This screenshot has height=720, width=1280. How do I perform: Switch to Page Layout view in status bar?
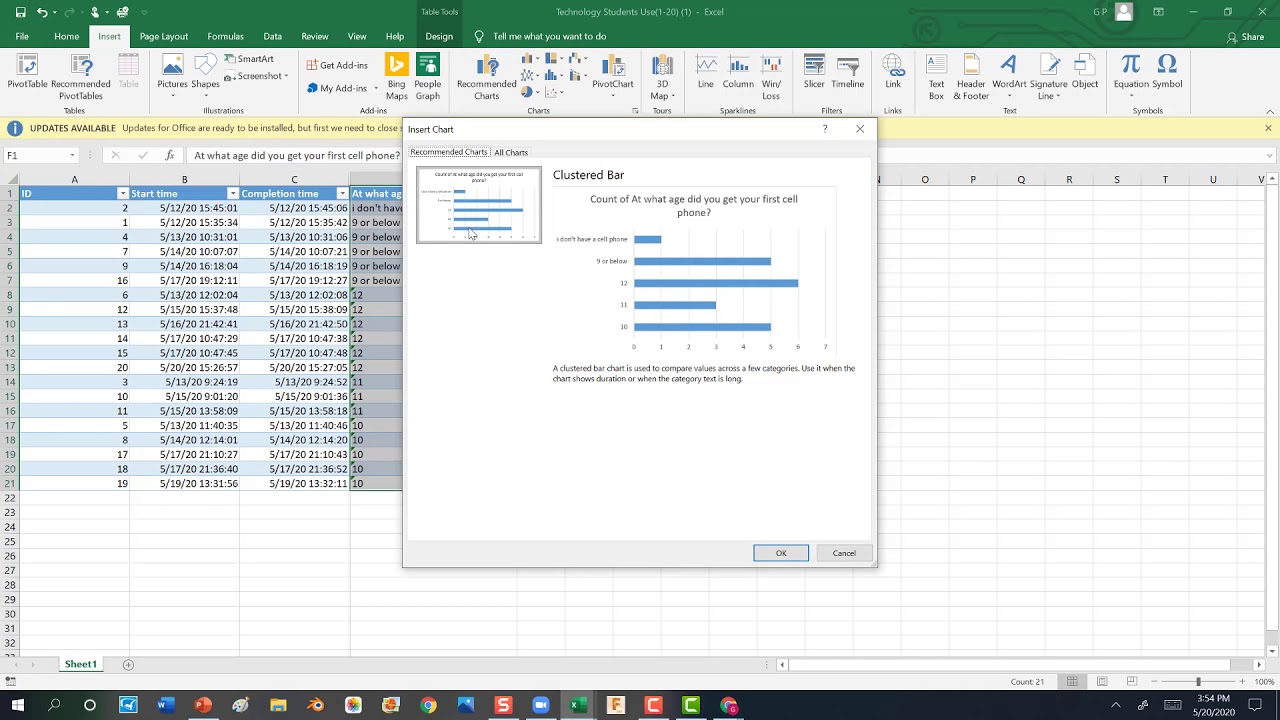[x=1102, y=681]
